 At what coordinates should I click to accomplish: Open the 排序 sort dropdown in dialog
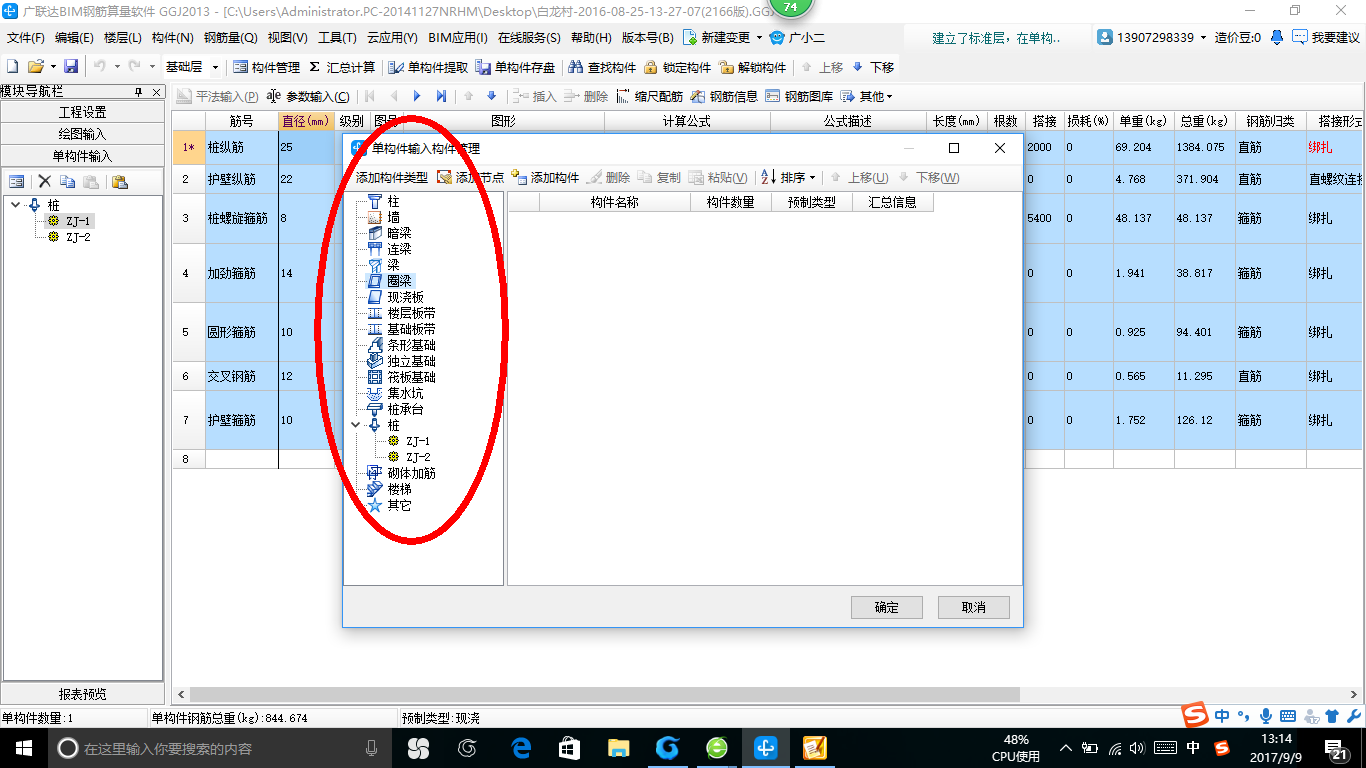[788, 177]
